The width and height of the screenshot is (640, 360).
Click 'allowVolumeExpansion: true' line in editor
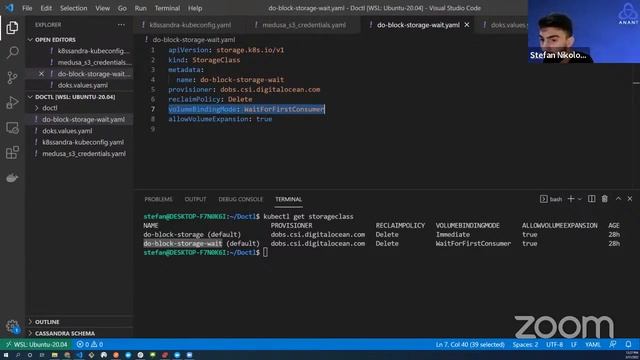[220, 119]
